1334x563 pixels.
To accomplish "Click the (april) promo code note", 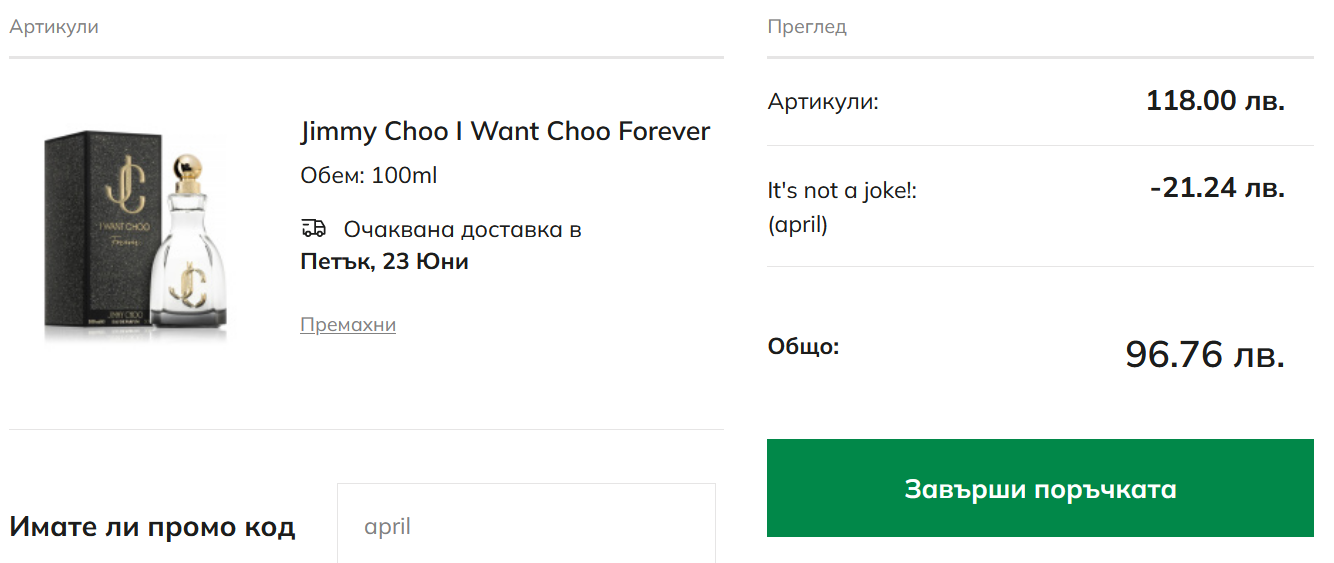I will [798, 225].
